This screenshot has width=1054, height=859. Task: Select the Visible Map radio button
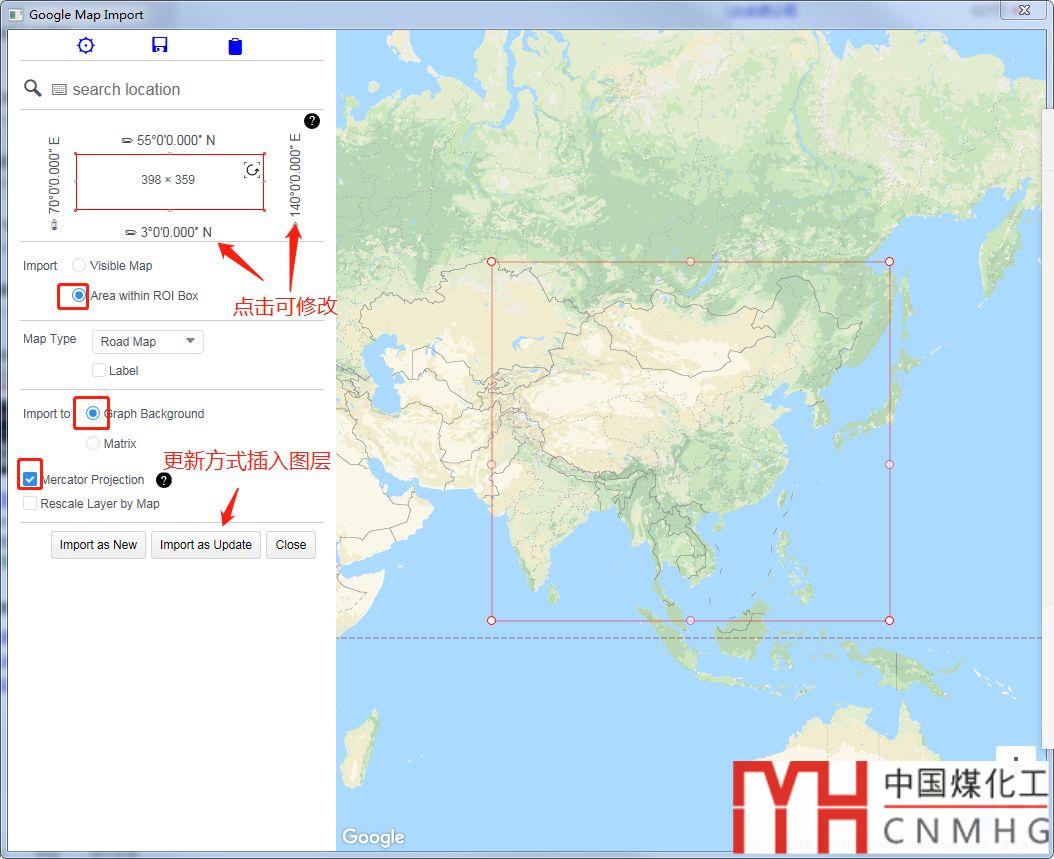(x=79, y=266)
